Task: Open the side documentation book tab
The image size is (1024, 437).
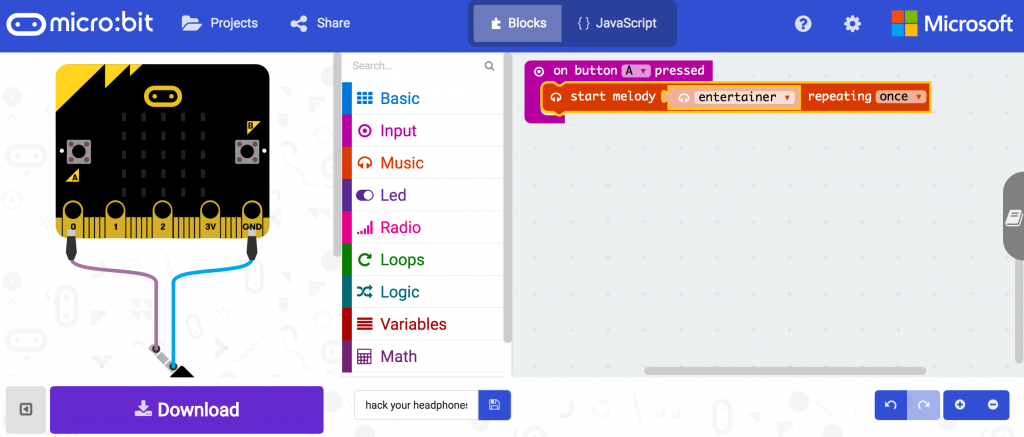Action: [x=1012, y=217]
